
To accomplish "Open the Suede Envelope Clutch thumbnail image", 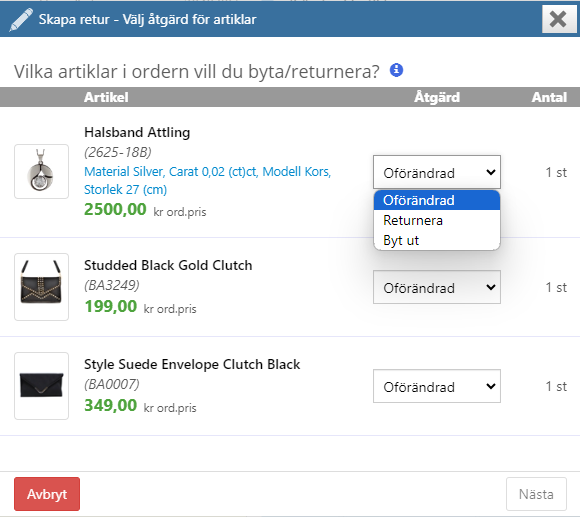I will (x=41, y=386).
